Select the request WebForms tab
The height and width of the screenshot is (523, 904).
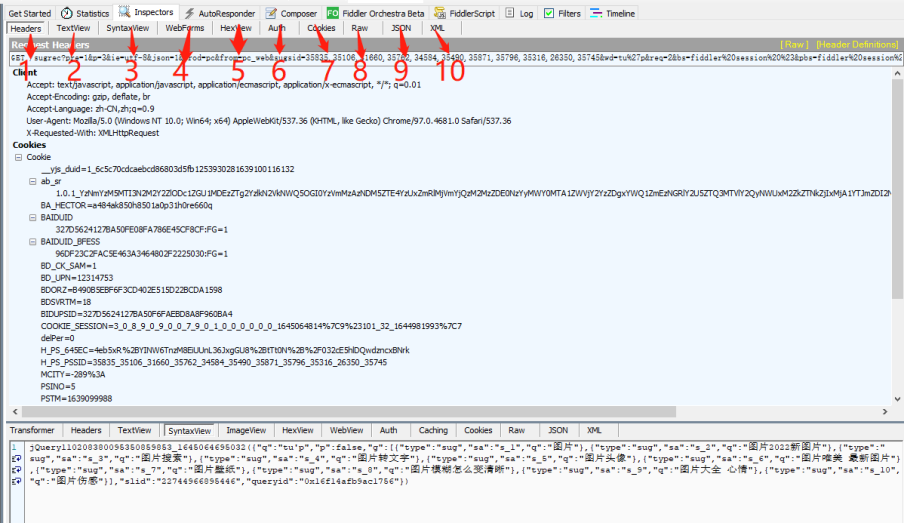pyautogui.click(x=184, y=28)
